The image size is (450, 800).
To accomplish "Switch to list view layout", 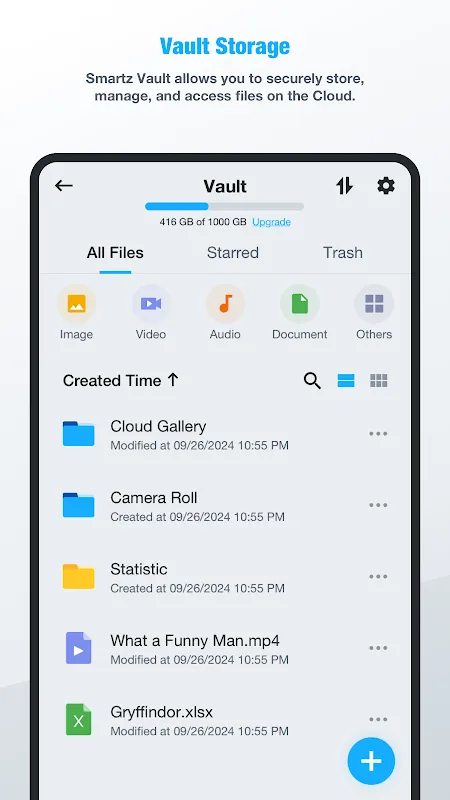I will pyautogui.click(x=346, y=381).
